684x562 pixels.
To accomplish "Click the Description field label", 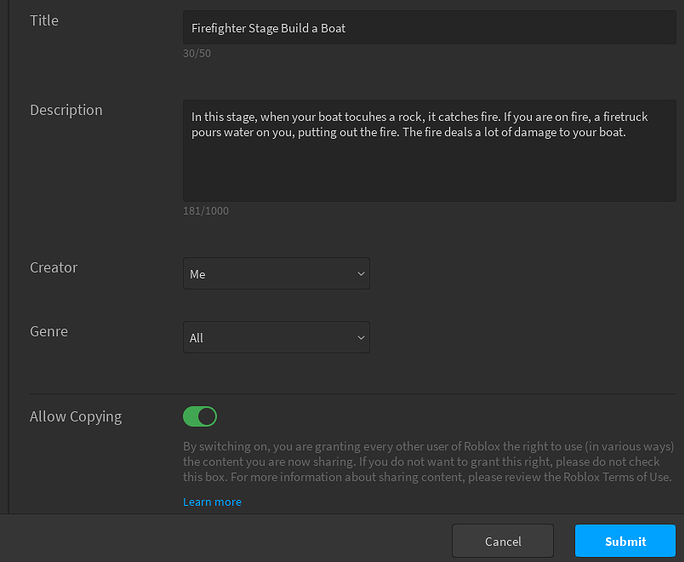I will point(66,110).
